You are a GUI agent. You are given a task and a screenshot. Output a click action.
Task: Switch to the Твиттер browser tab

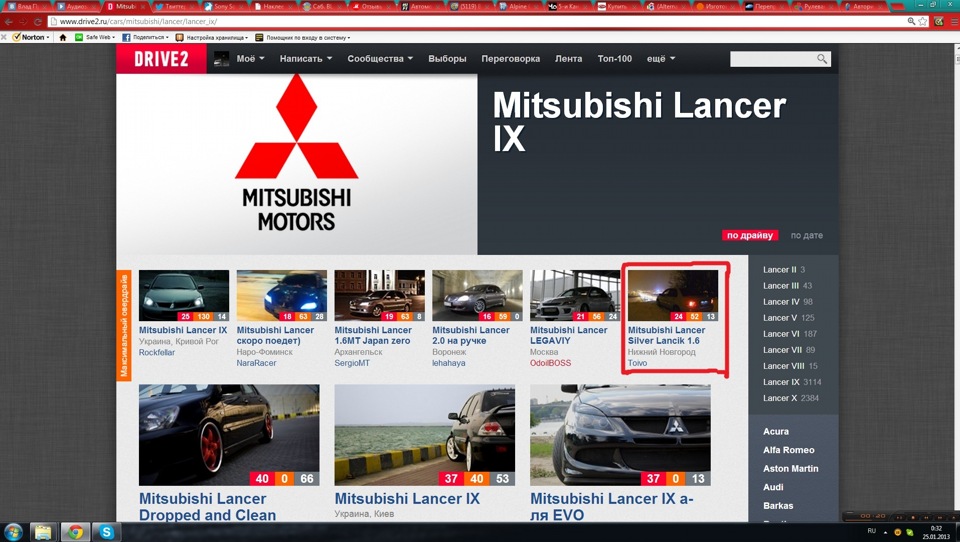click(174, 6)
